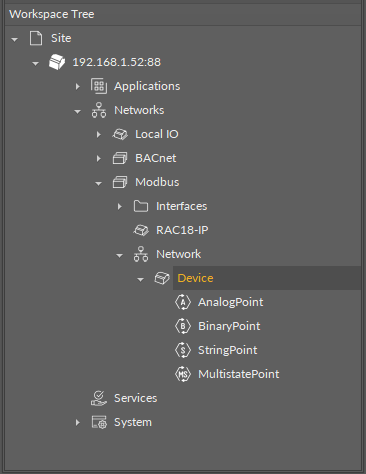
Task: Click the MultistatePoint icon
Action: click(x=183, y=374)
